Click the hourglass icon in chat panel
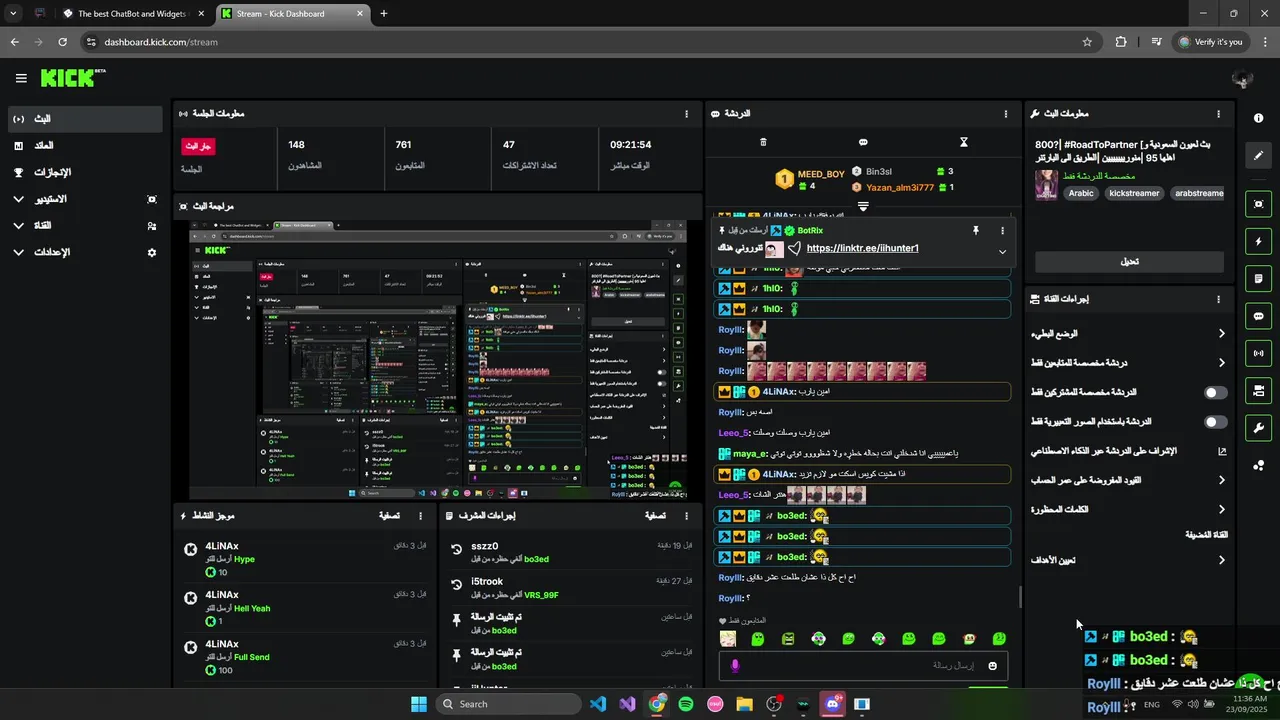The image size is (1280, 720). pyautogui.click(x=964, y=142)
